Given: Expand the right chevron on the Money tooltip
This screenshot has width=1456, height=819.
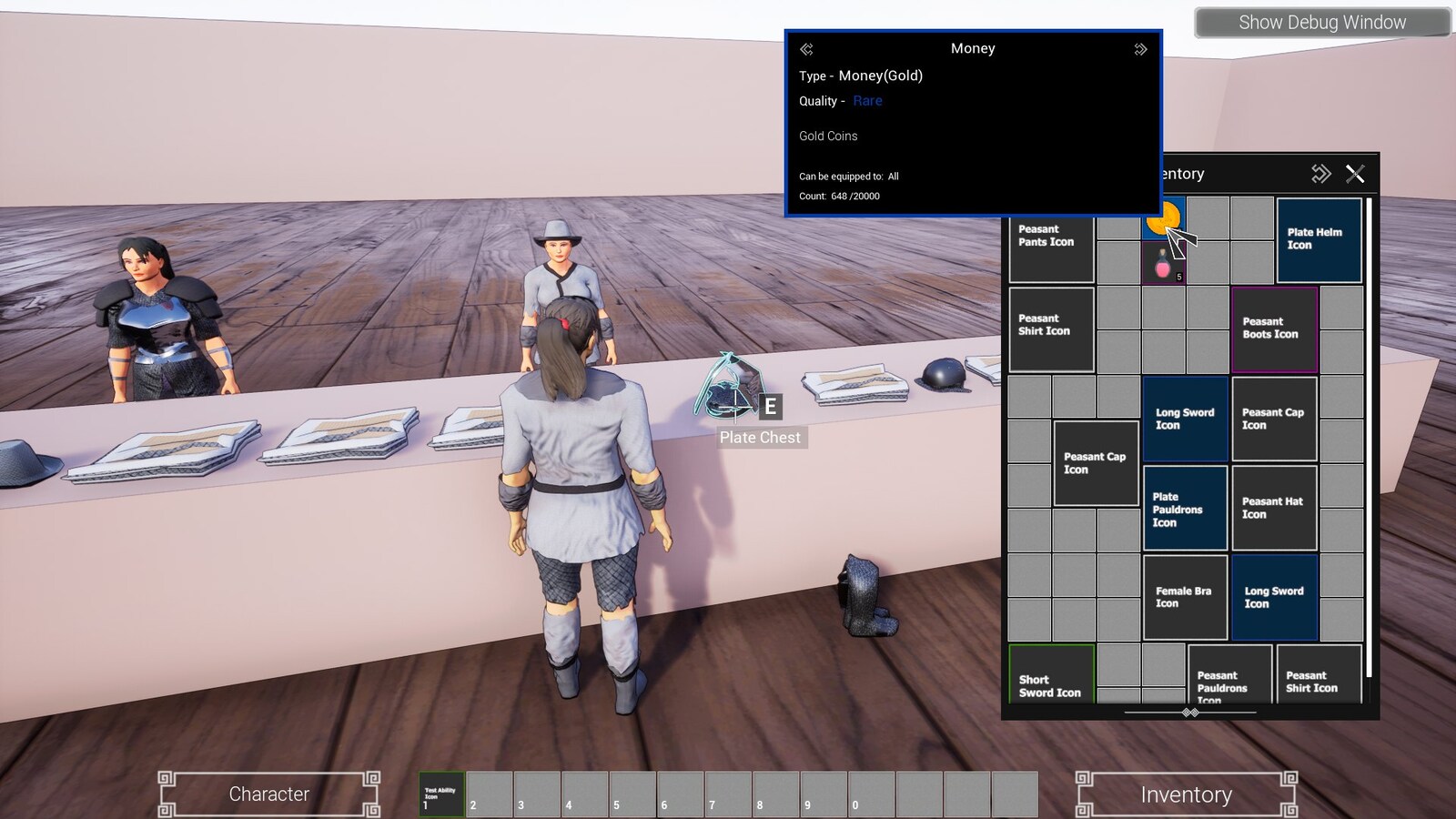Looking at the screenshot, I should click(1142, 48).
